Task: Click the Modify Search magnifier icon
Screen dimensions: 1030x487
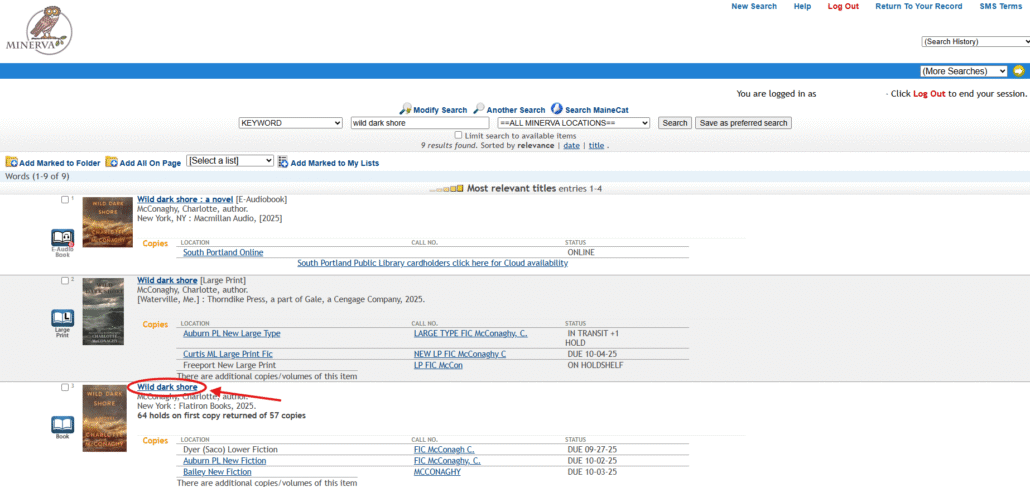Action: [x=405, y=109]
